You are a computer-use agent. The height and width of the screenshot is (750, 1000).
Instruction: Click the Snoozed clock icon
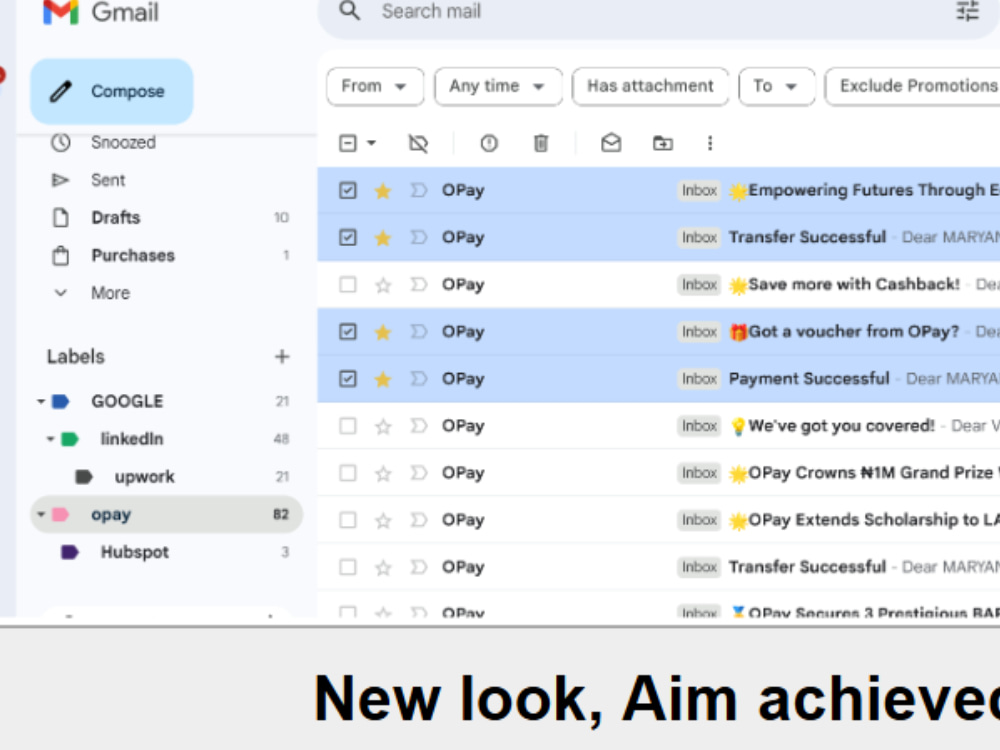tap(61, 142)
